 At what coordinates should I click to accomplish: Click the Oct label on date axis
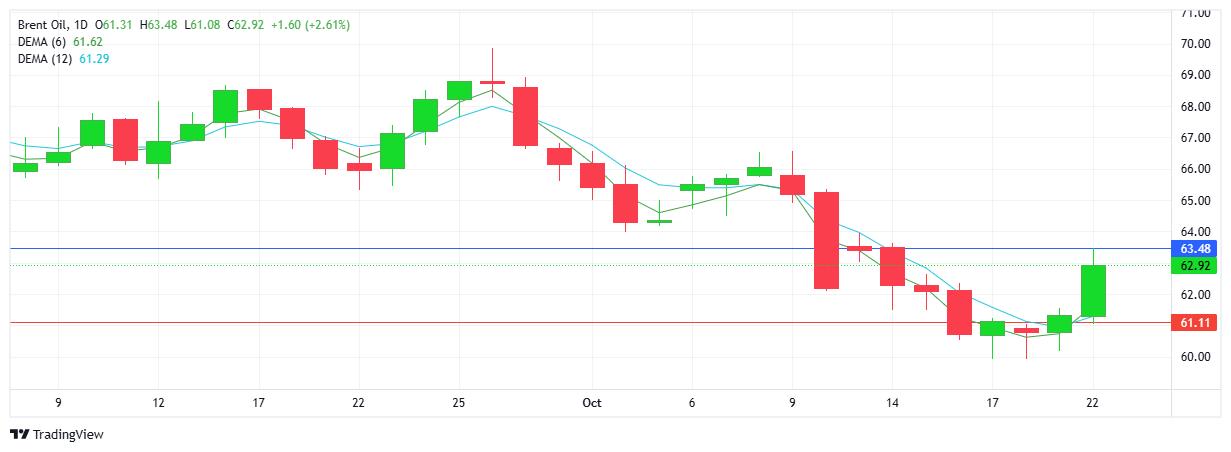point(592,403)
